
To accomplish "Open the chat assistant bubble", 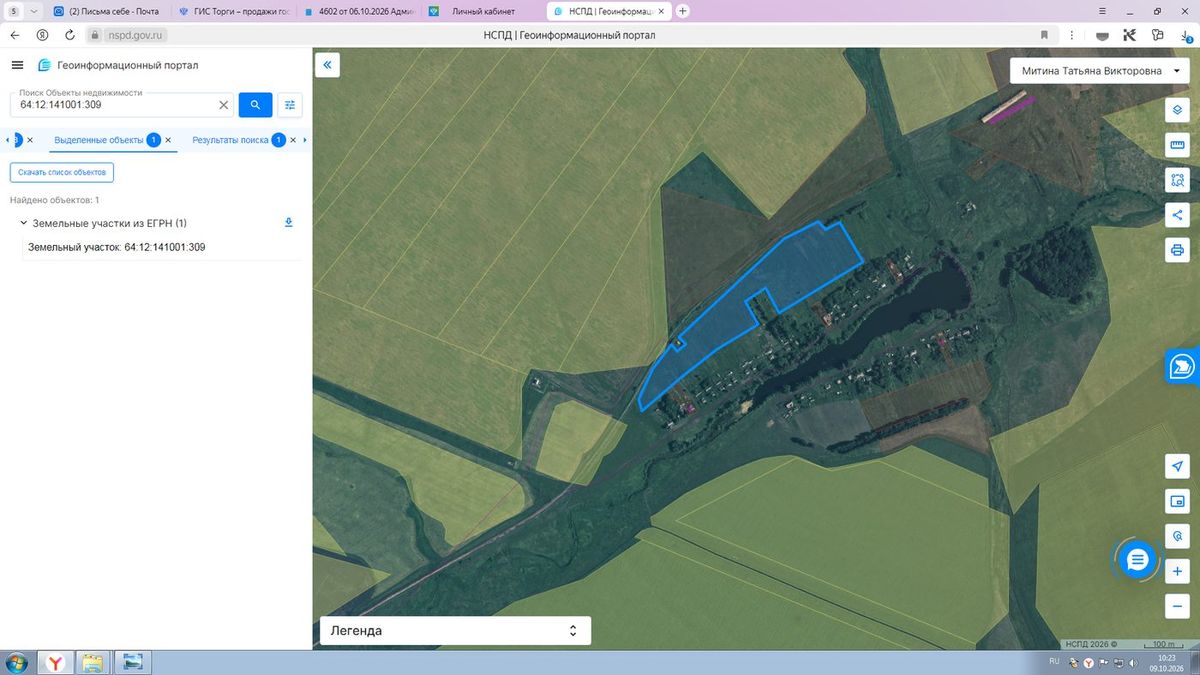I will tap(1137, 560).
